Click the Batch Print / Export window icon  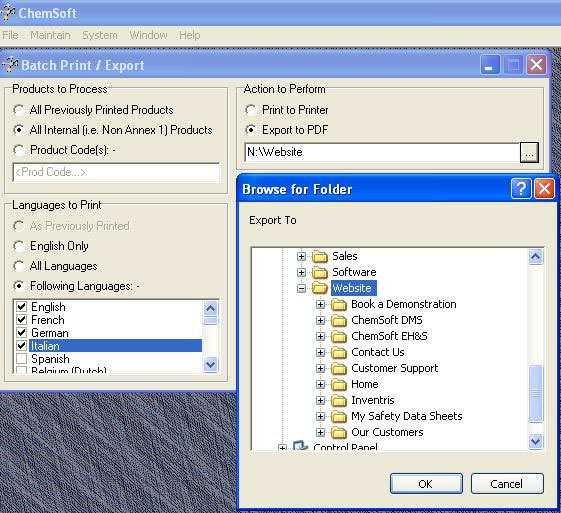tap(9, 65)
